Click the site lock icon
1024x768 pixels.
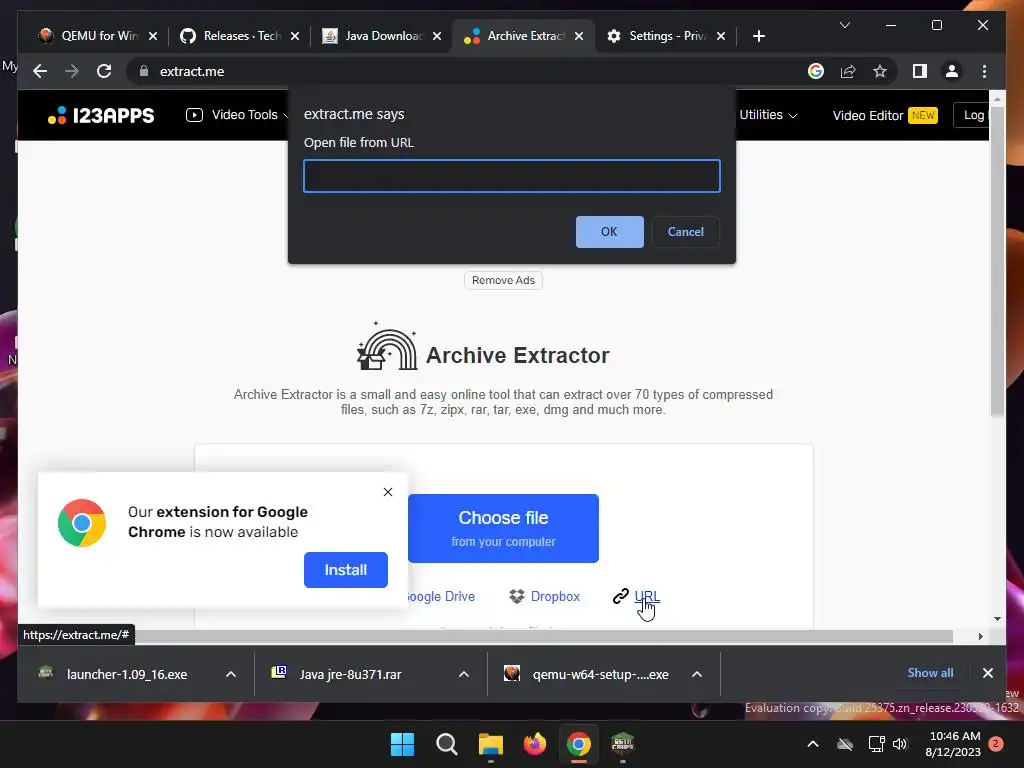[144, 71]
